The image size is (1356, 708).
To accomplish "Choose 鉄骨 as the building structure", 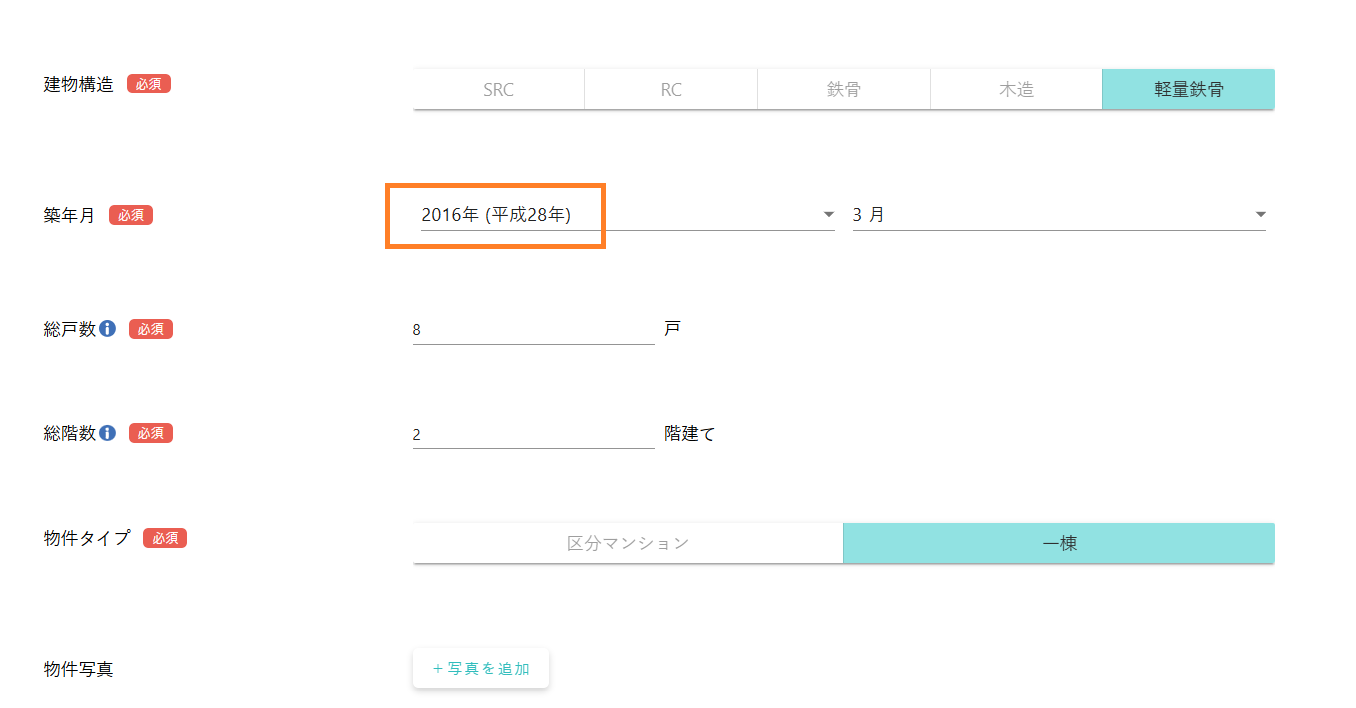I will (x=844, y=90).
